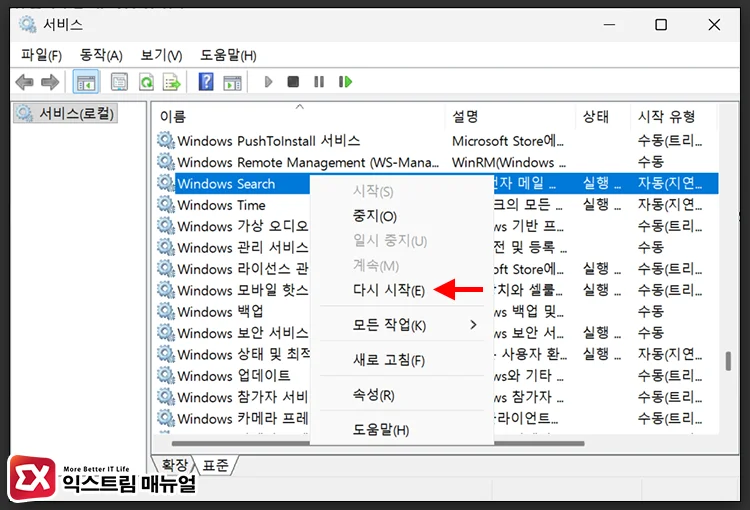The height and width of the screenshot is (510, 750).
Task: Click the horizontal scrollbar thumb
Action: coord(378,443)
